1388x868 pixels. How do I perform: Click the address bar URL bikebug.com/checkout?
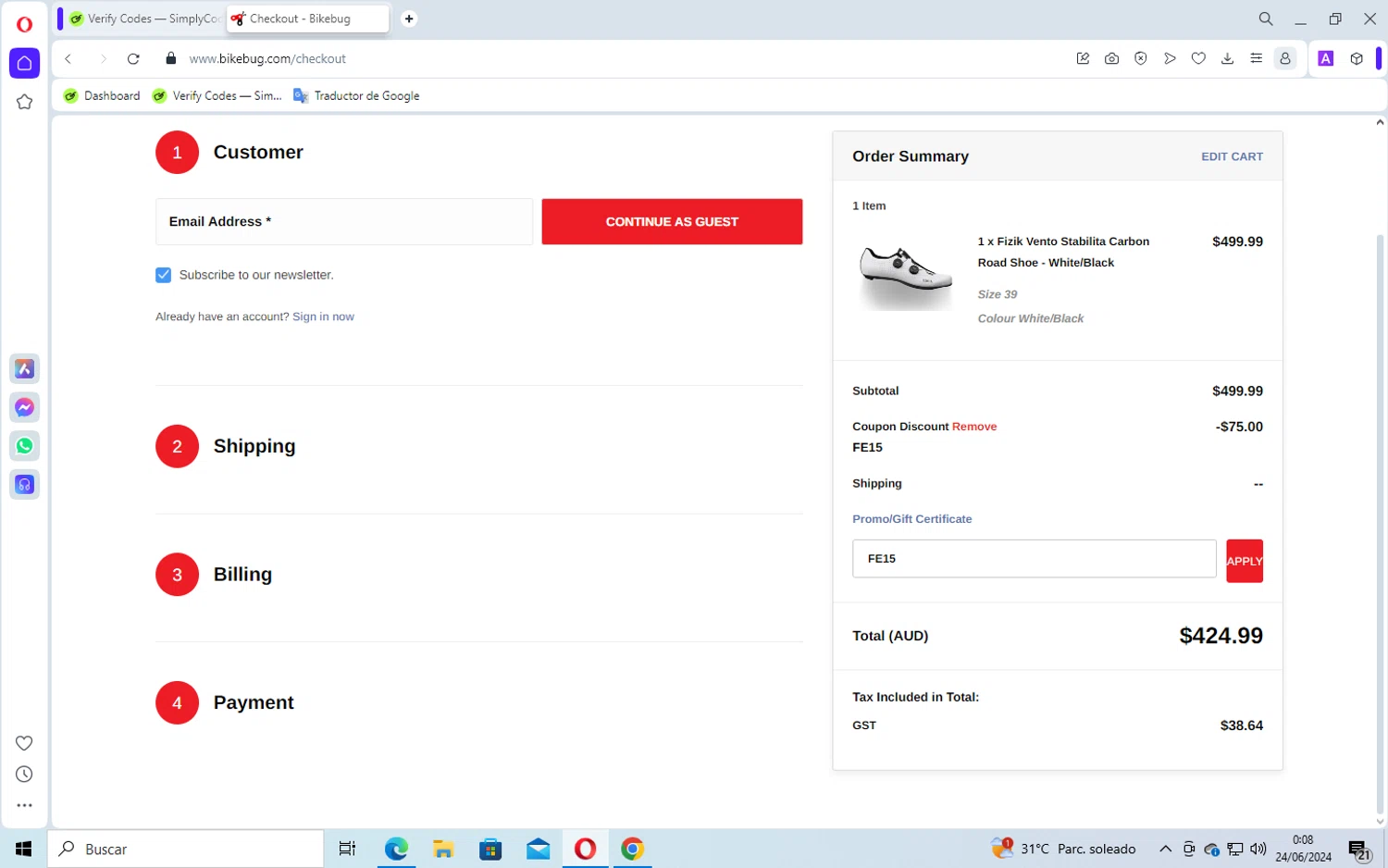[266, 58]
